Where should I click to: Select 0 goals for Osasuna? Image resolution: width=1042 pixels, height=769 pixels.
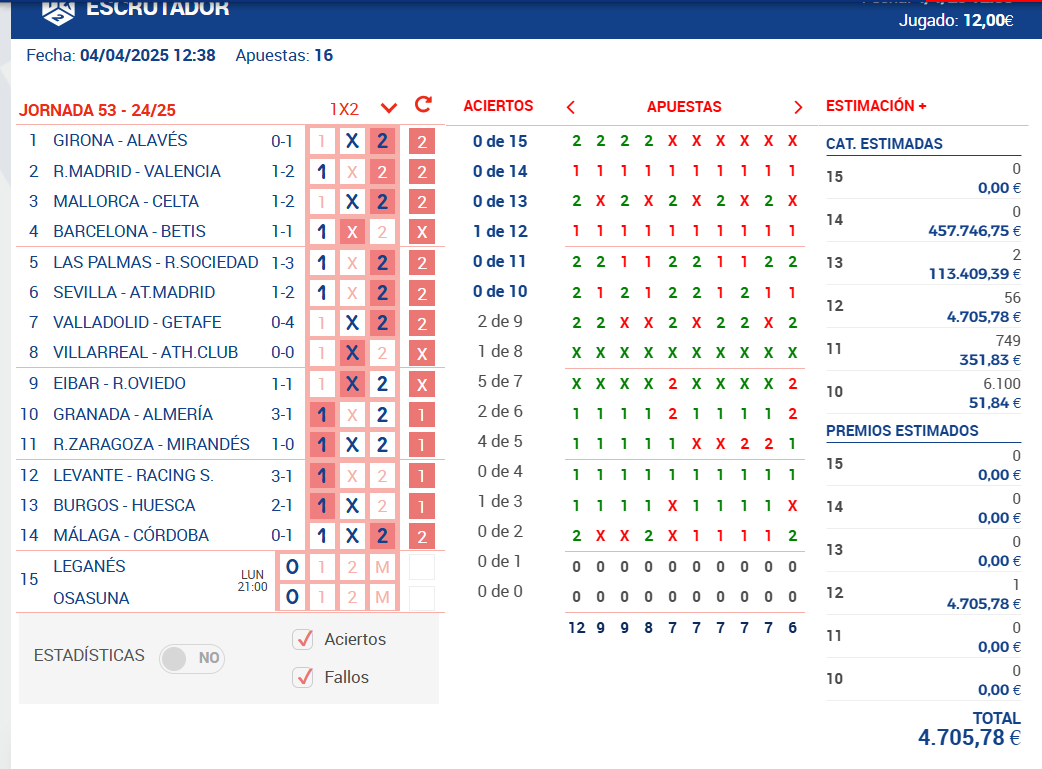pos(292,598)
